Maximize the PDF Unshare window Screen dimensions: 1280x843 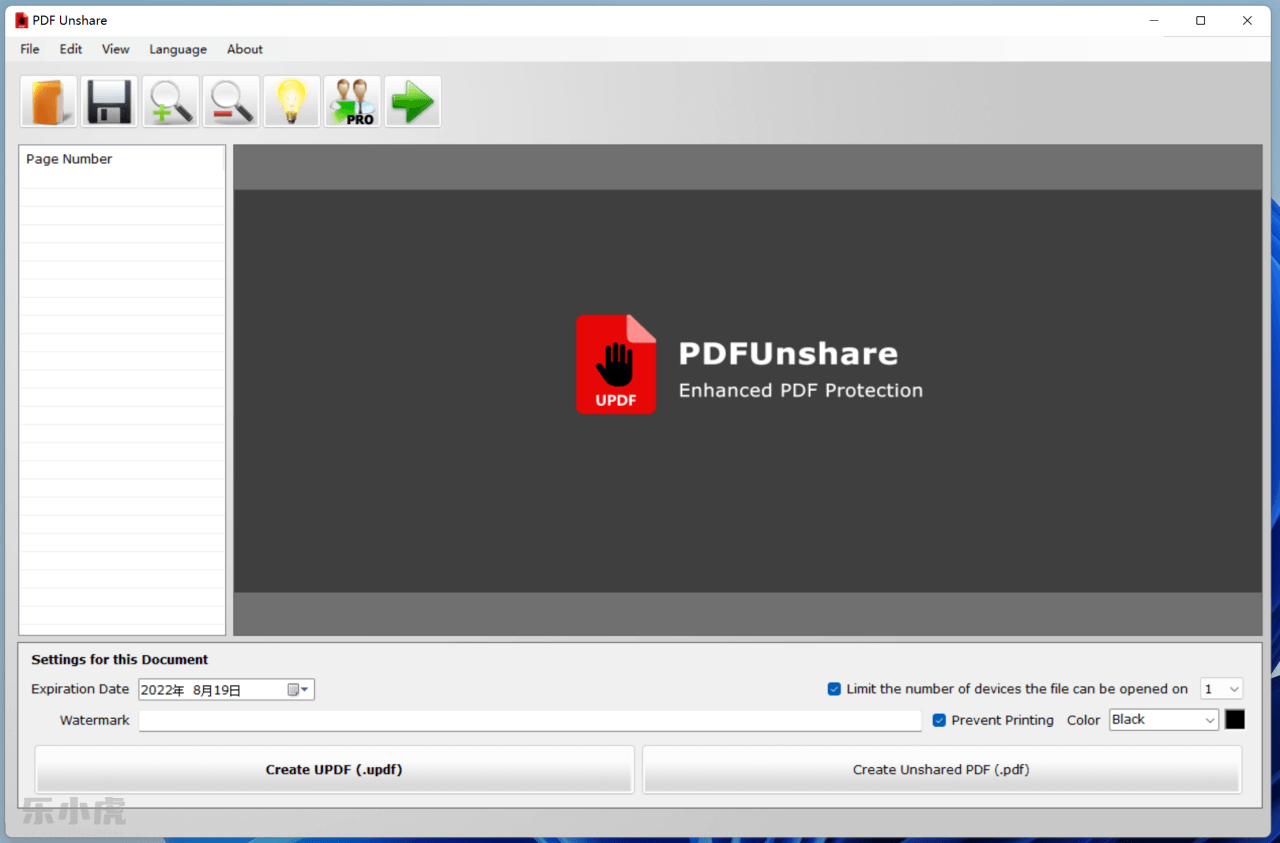click(x=1201, y=20)
